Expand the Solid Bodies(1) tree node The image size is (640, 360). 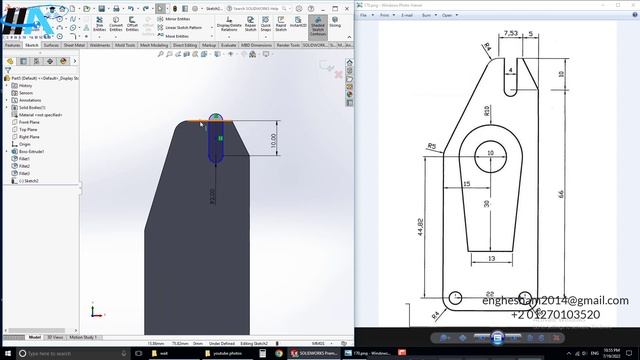[7, 108]
